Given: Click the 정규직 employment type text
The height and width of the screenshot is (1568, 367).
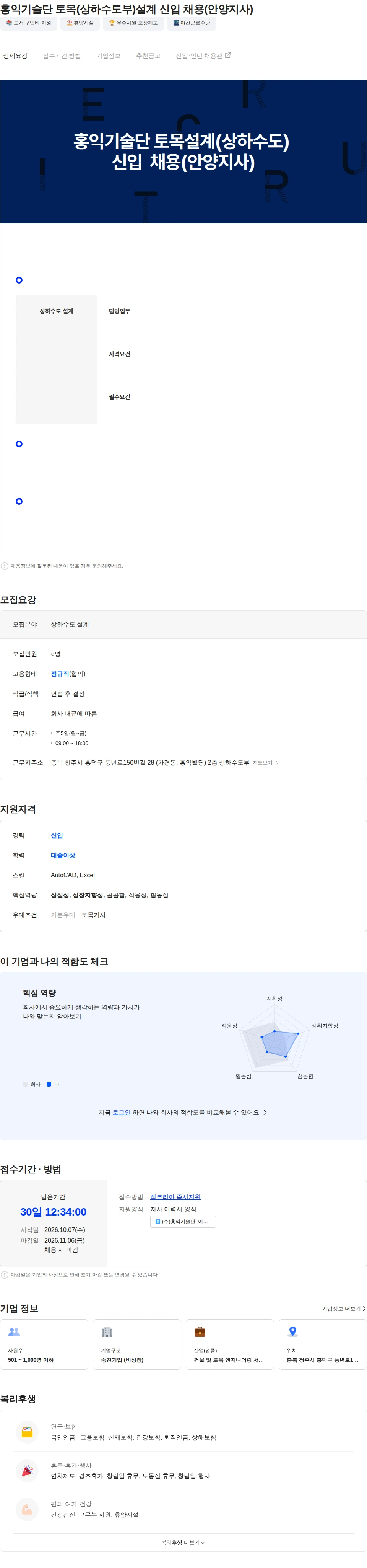Looking at the screenshot, I should [60, 674].
